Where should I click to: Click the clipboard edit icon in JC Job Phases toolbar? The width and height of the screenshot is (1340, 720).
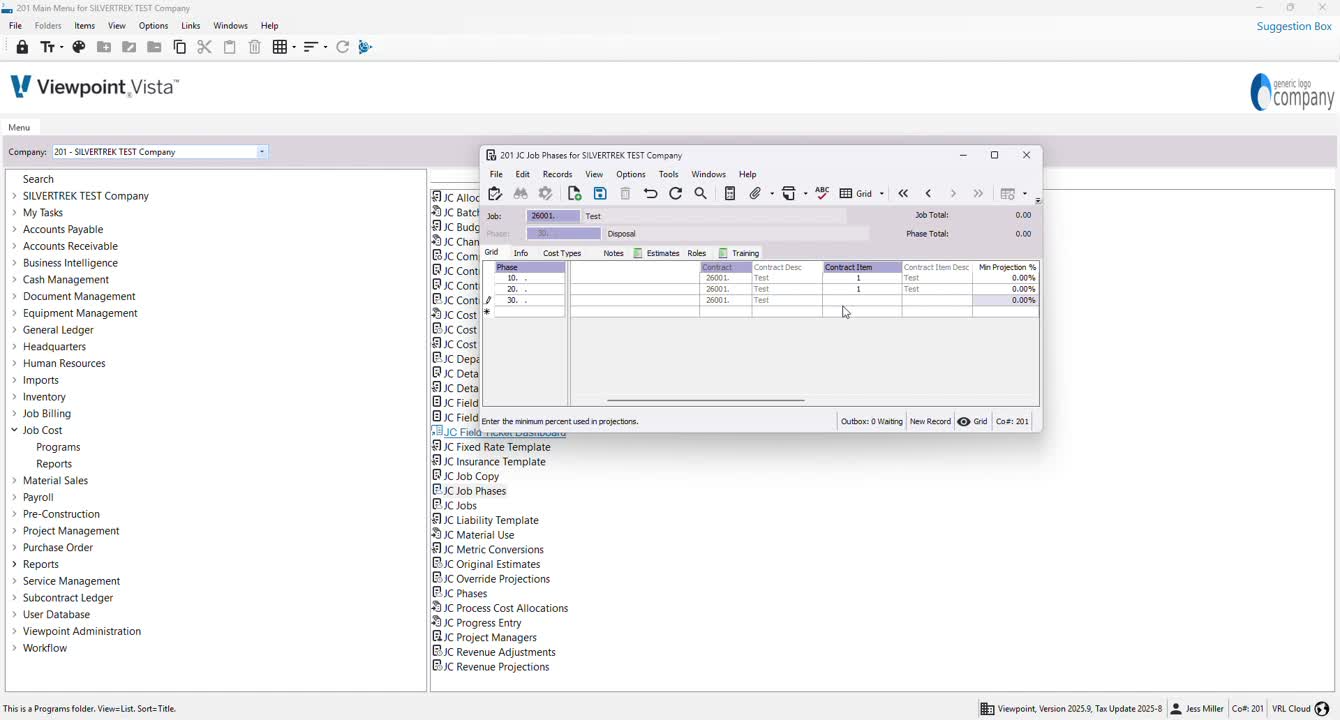pyautogui.click(x=495, y=194)
